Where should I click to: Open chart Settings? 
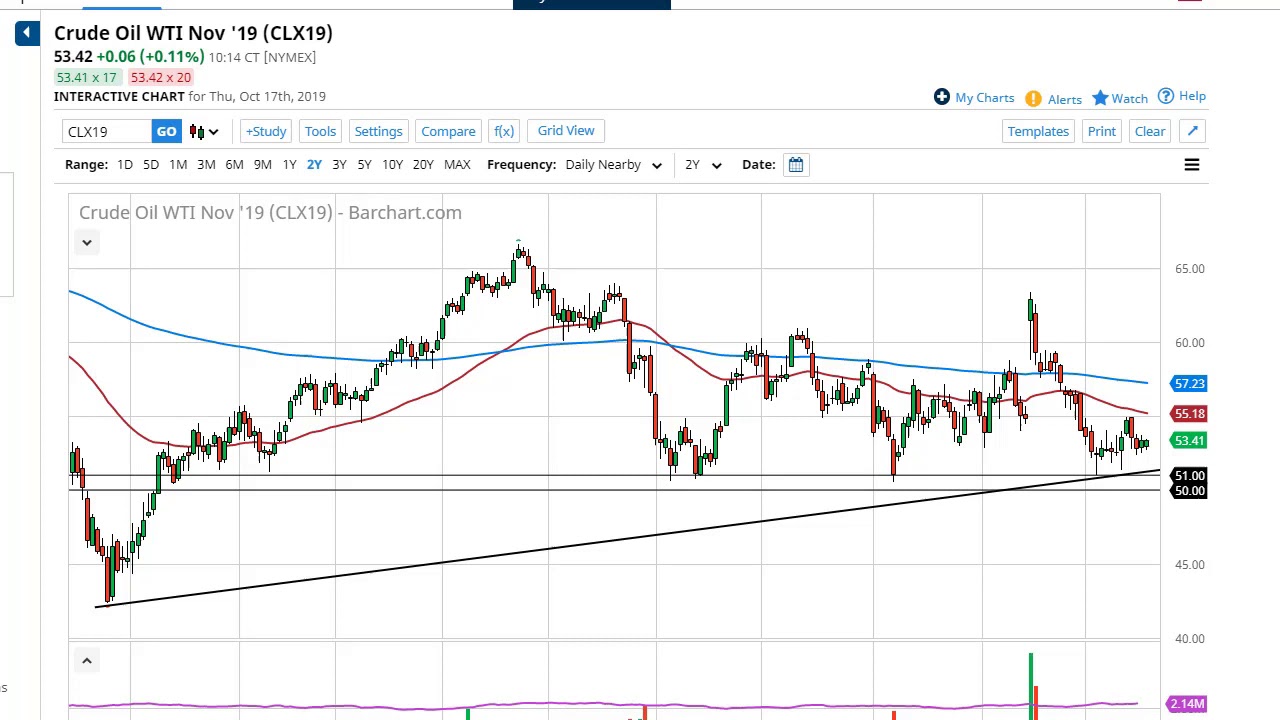point(378,131)
